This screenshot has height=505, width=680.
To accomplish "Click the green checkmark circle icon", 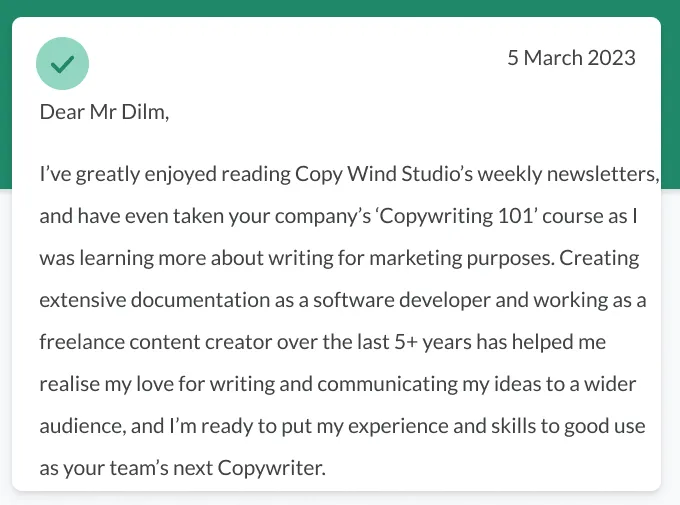I will click(x=62, y=63).
